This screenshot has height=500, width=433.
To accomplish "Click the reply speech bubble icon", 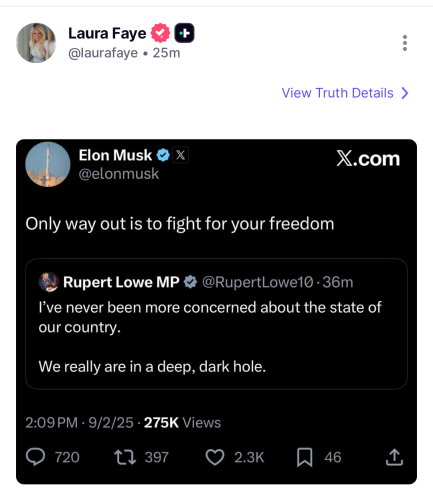I will click(x=36, y=457).
